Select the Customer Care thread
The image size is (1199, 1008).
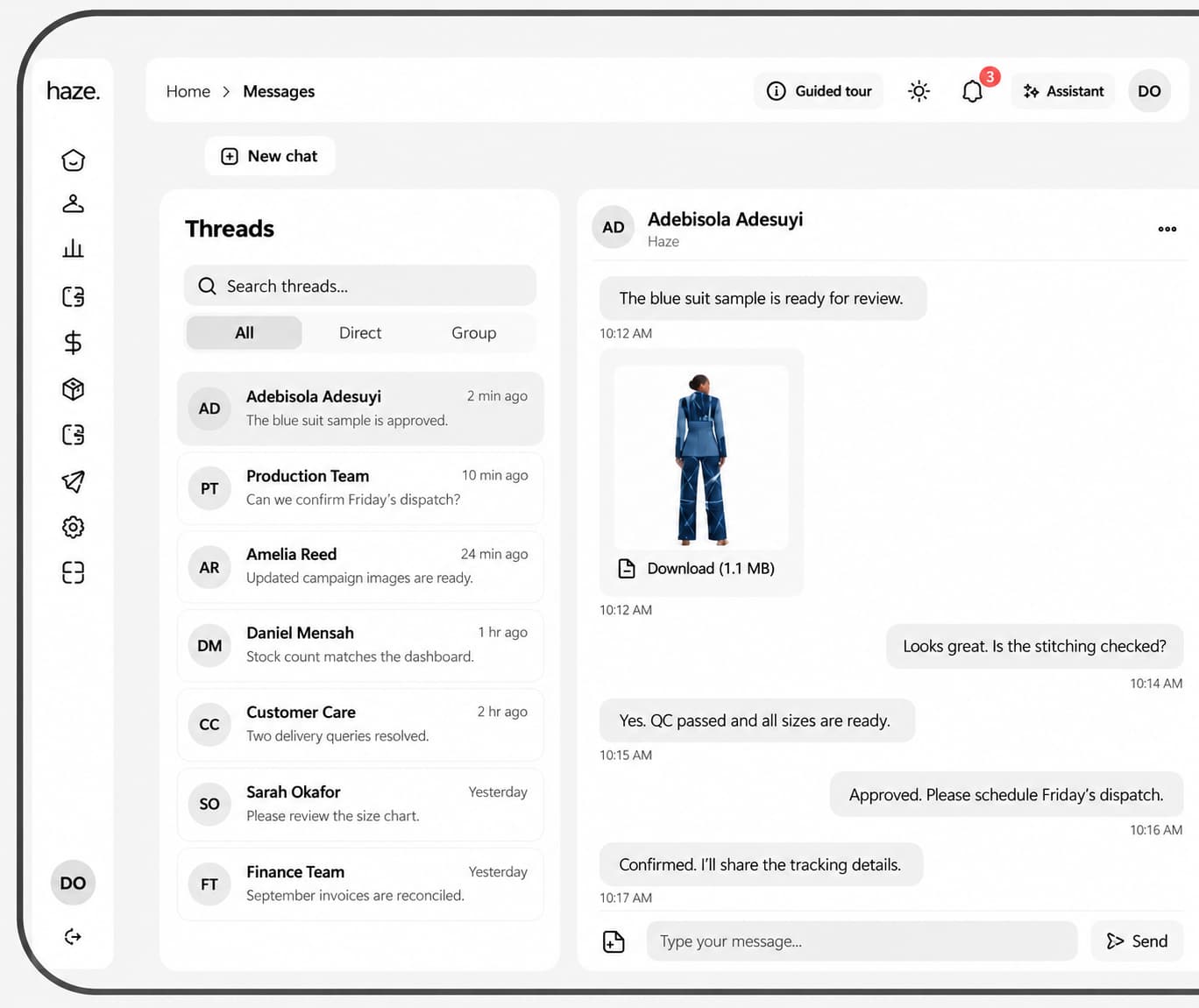point(360,725)
